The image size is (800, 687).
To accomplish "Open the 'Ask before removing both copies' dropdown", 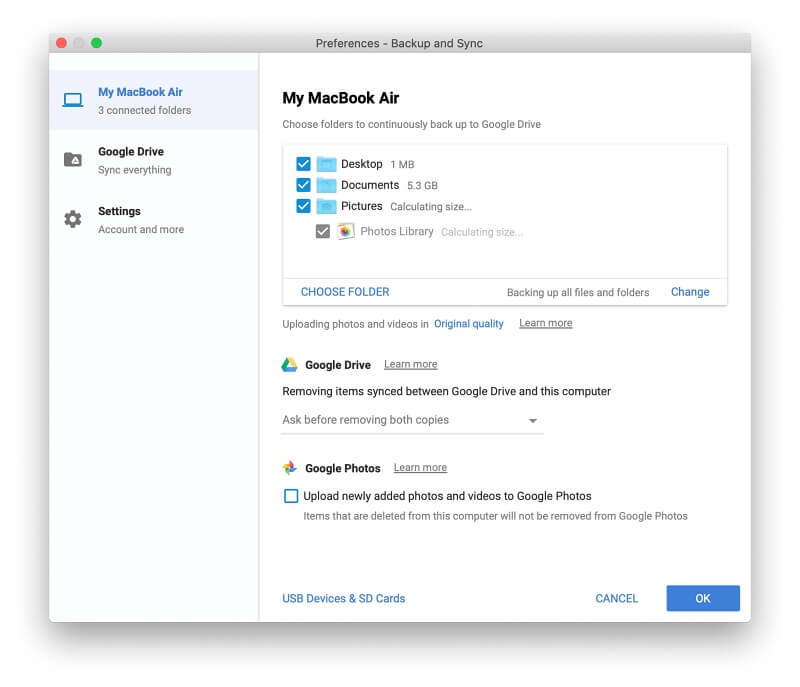I will pos(412,420).
